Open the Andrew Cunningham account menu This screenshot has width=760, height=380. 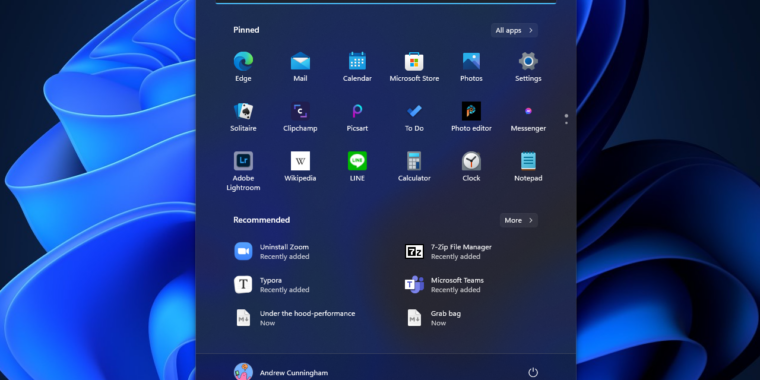point(281,372)
